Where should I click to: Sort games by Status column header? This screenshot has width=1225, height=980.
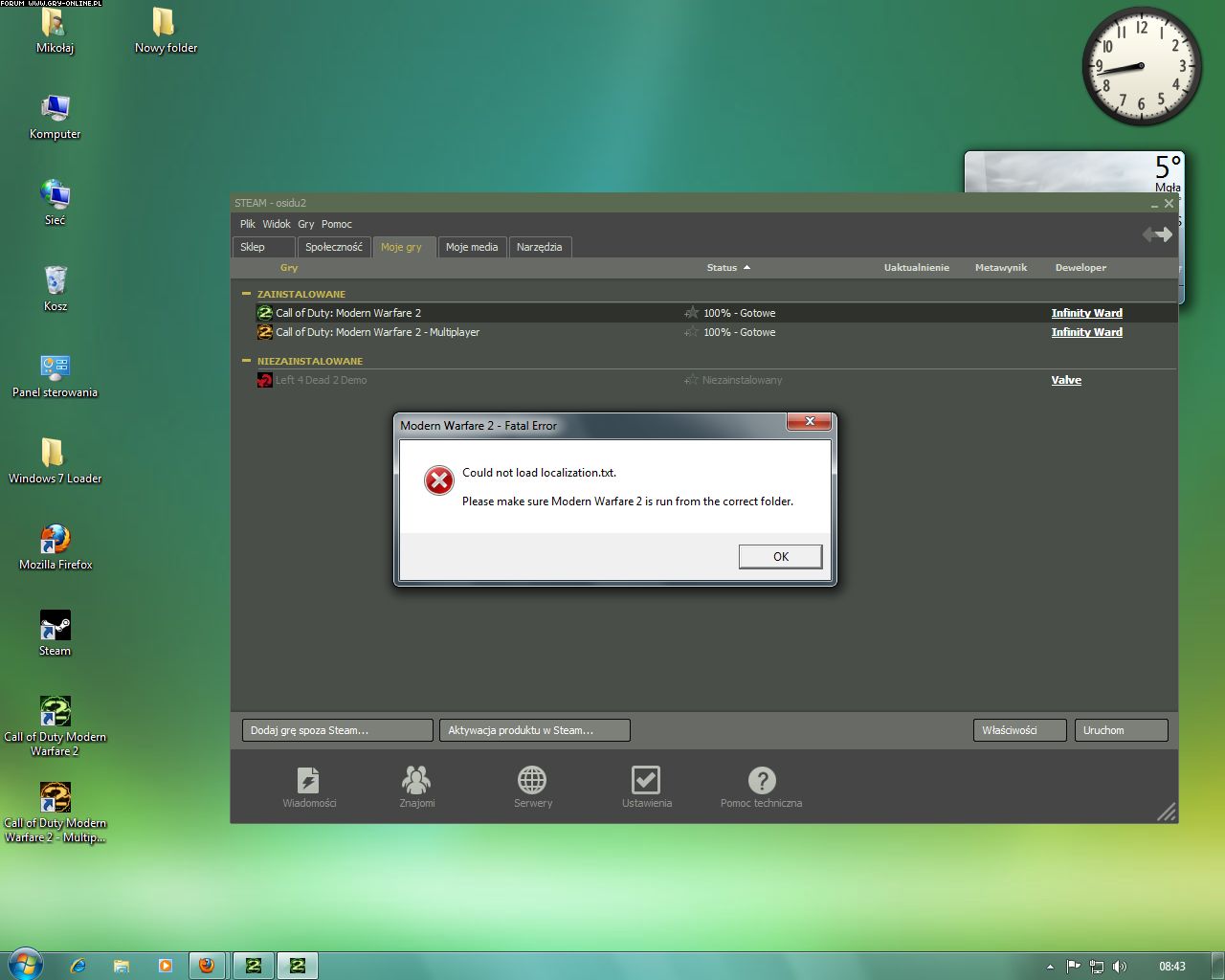click(x=723, y=268)
